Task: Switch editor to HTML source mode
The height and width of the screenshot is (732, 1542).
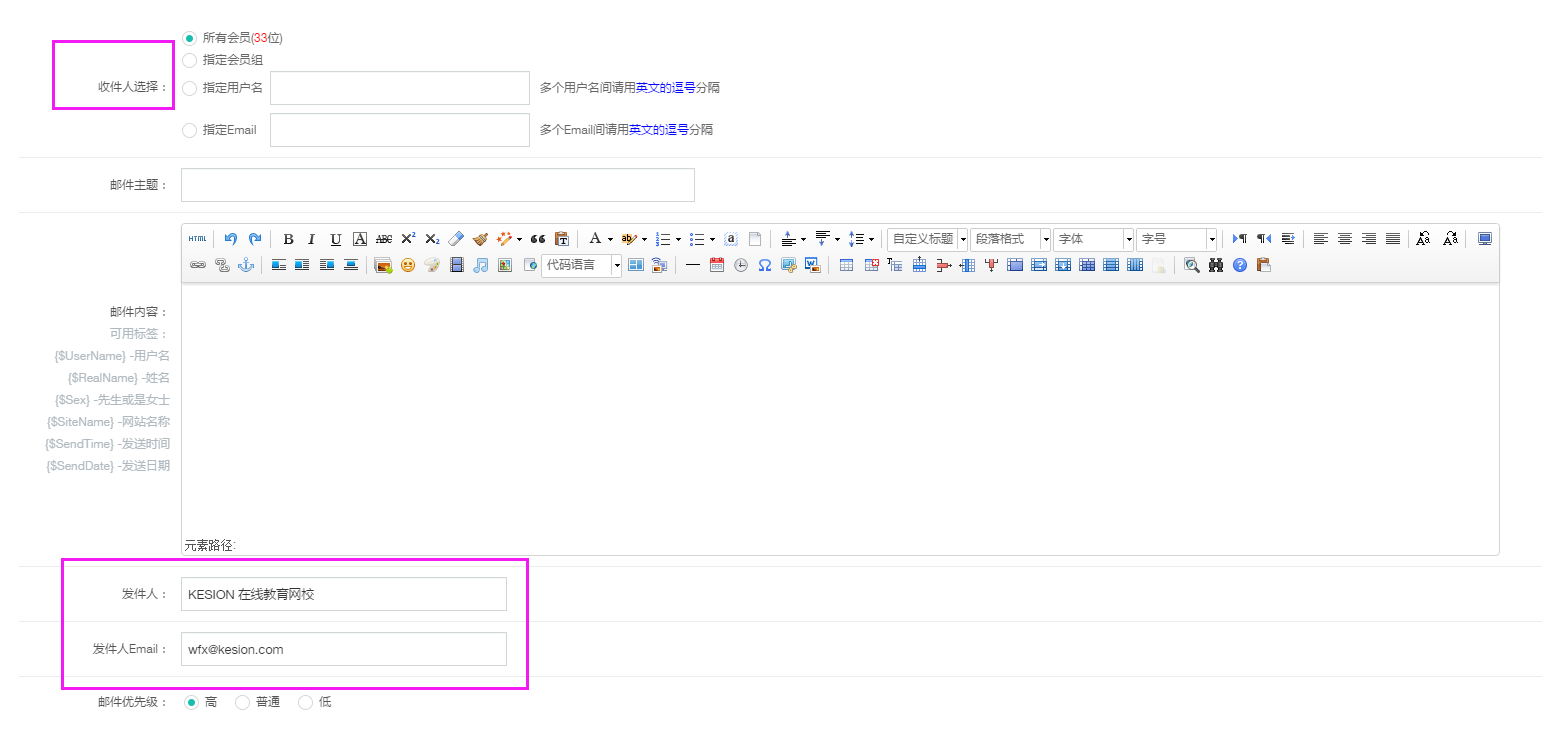Action: pos(197,239)
